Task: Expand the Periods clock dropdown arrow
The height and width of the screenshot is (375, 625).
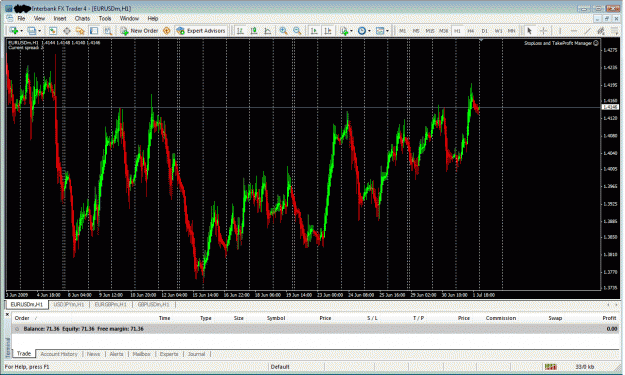Action: coord(369,31)
